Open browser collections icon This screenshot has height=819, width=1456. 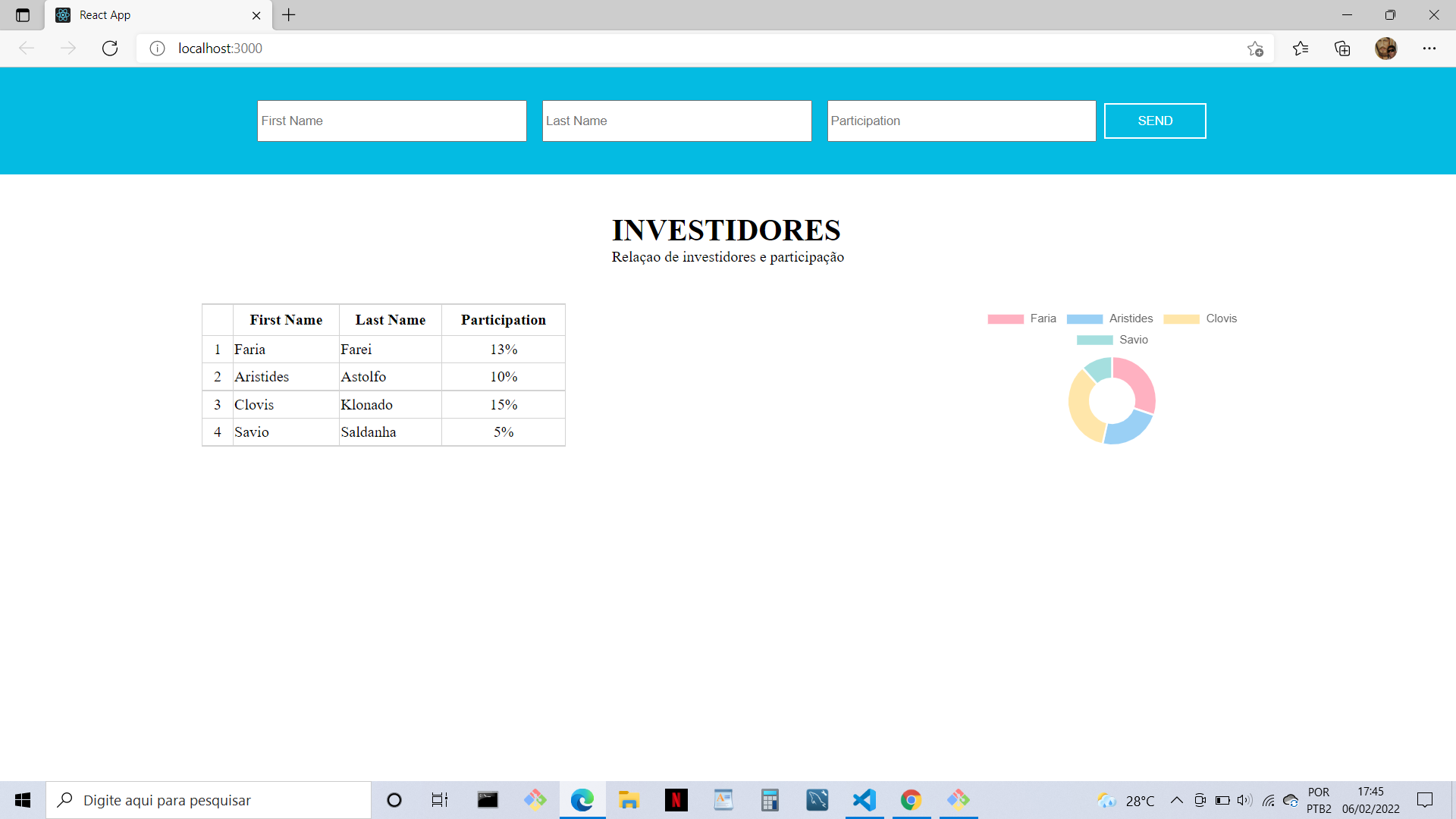(1342, 49)
